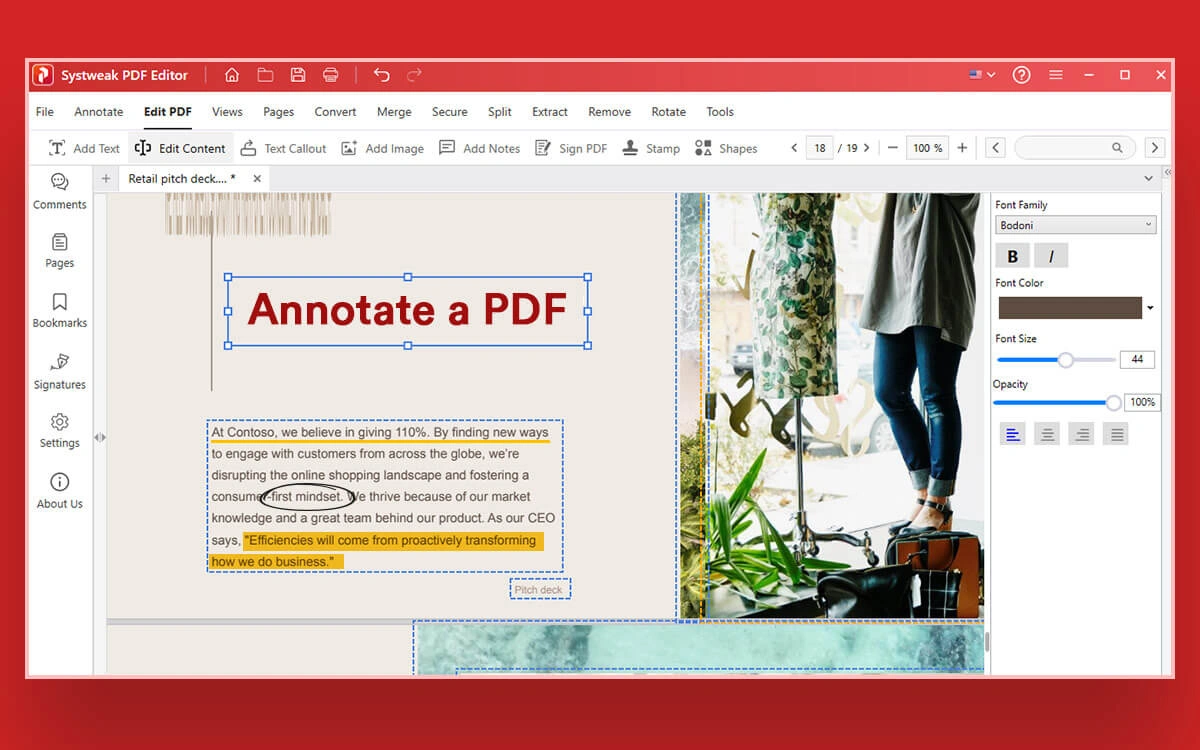
Task: Click the next search result arrow
Action: tap(1154, 148)
